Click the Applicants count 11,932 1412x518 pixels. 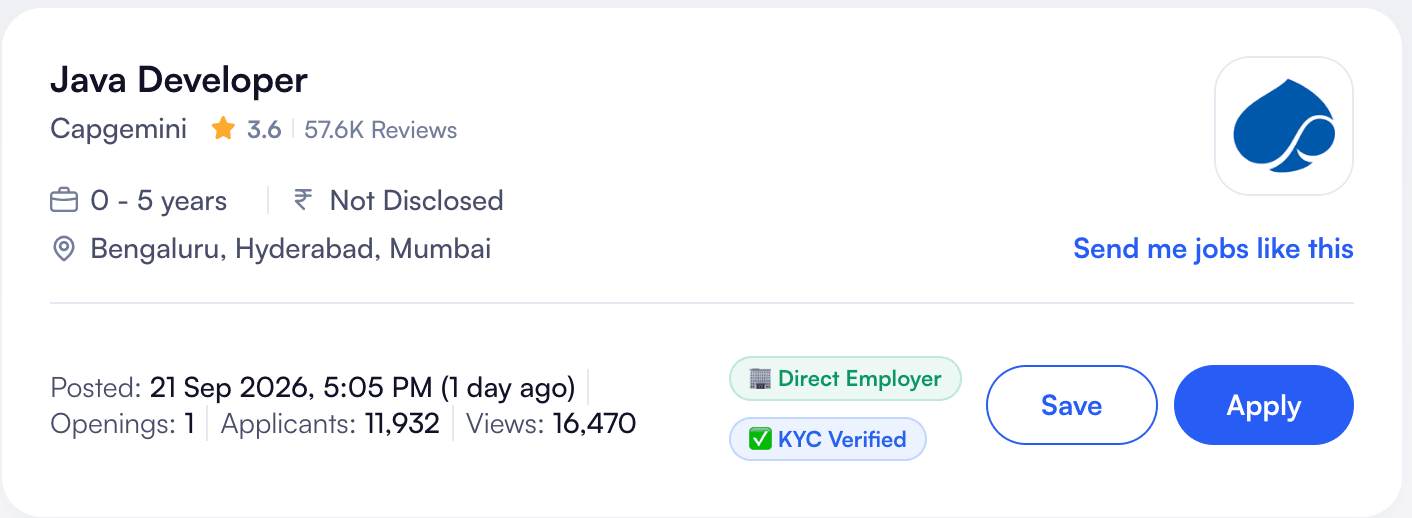[x=402, y=424]
